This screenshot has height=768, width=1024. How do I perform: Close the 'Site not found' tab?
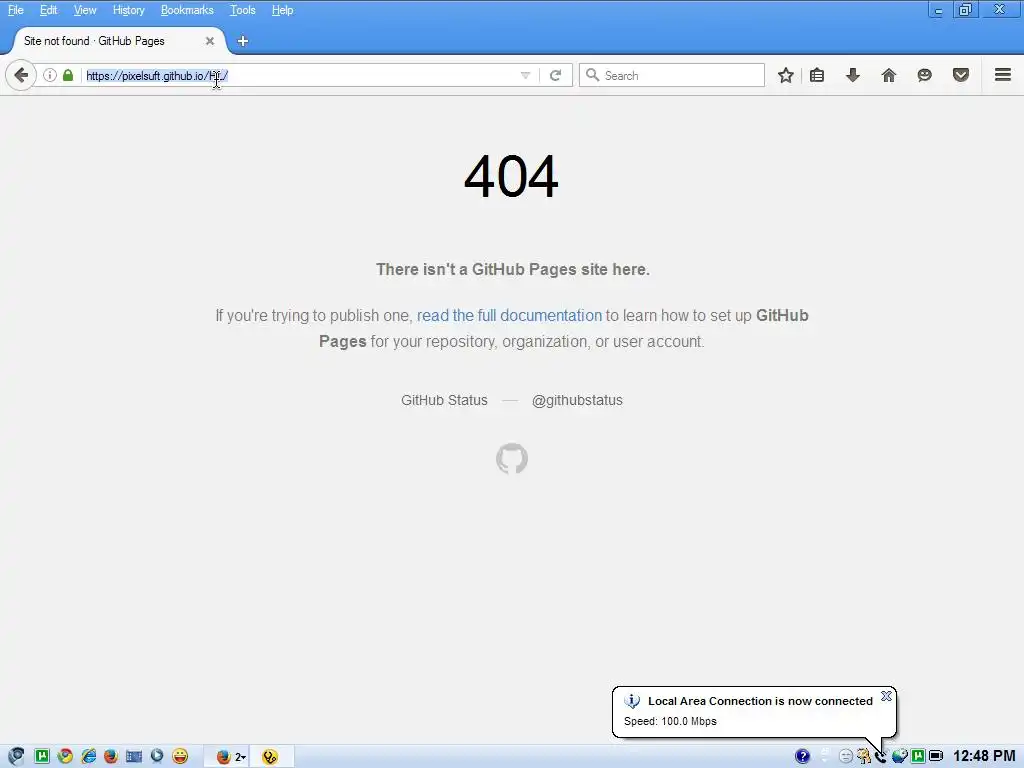click(210, 41)
